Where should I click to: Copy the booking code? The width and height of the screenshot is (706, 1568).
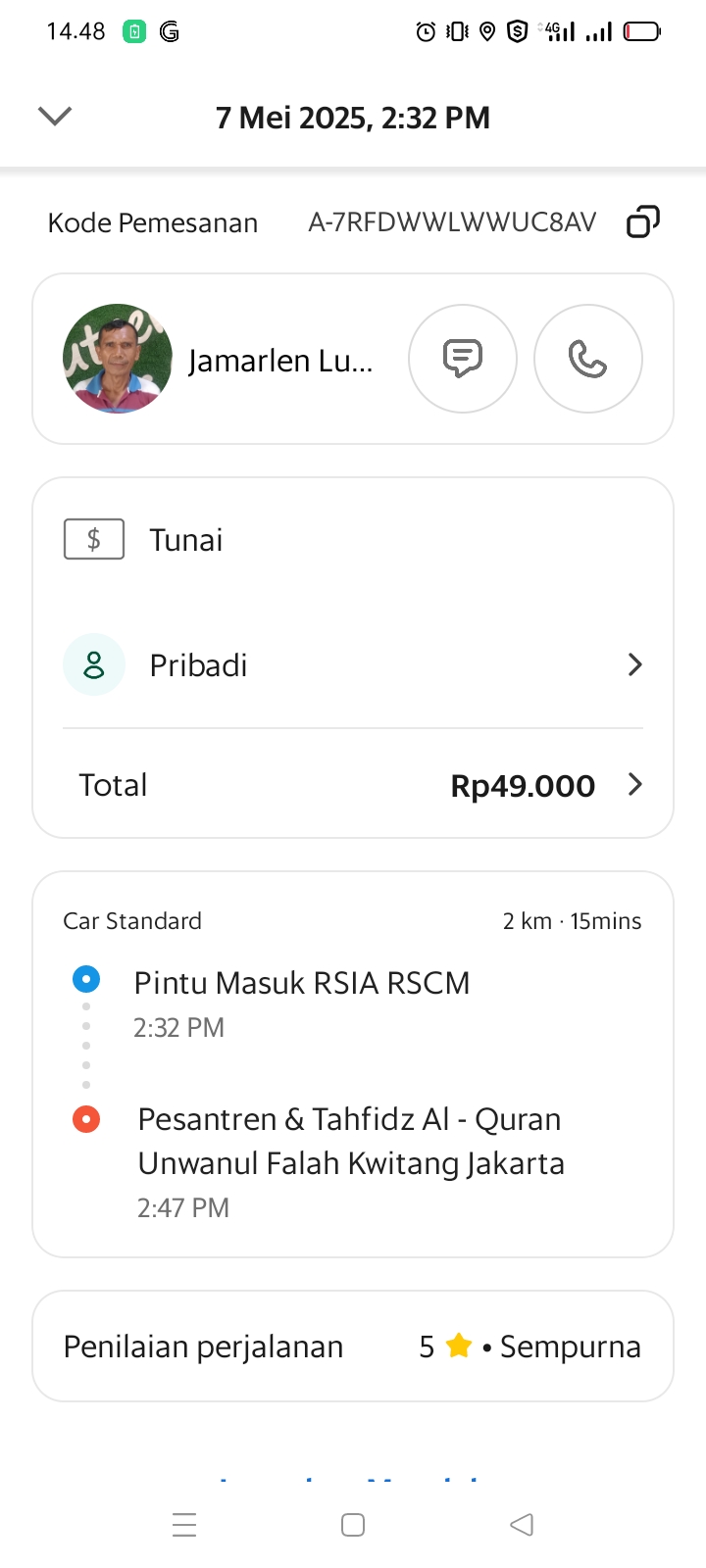click(642, 222)
